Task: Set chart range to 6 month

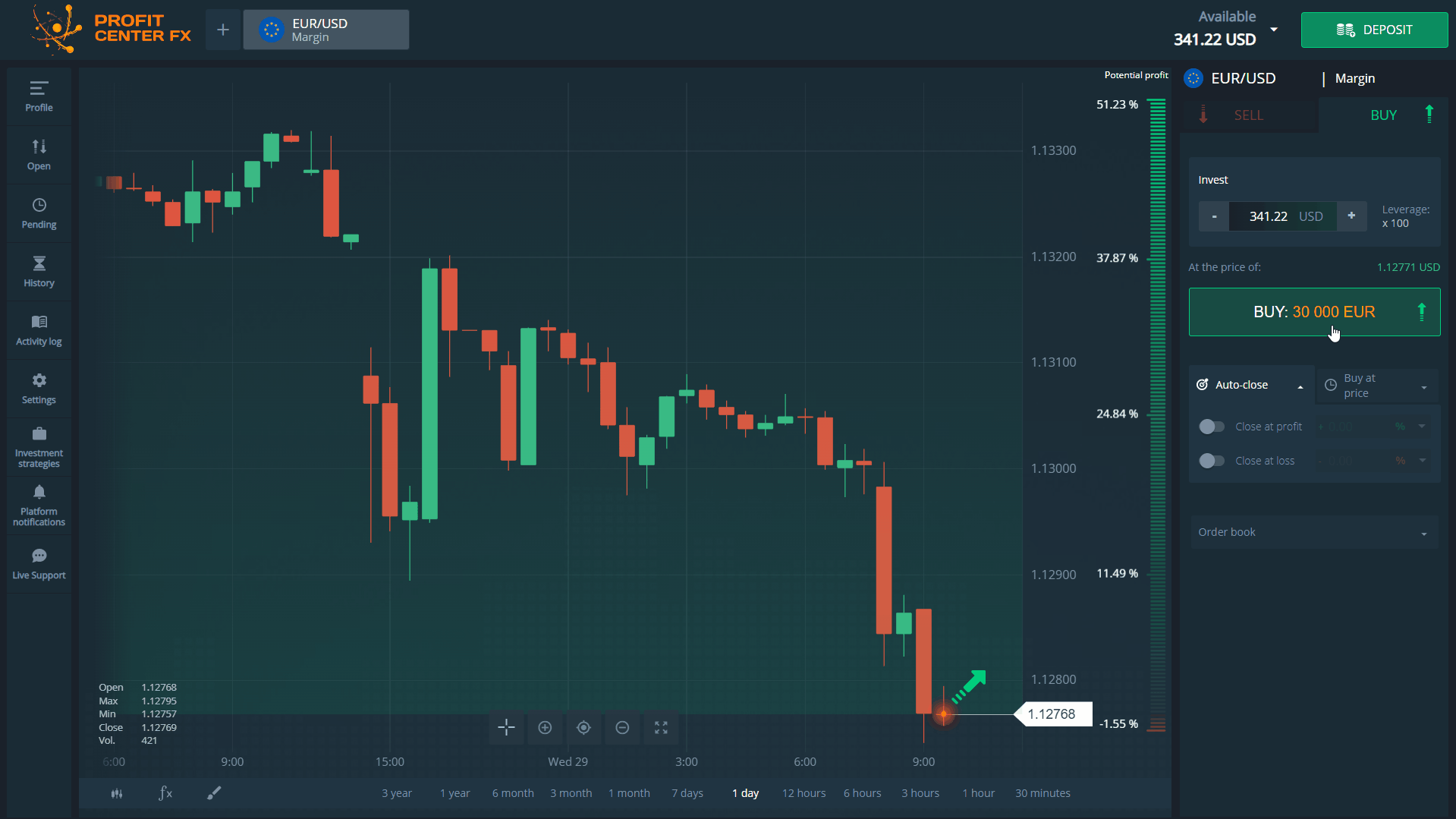Action: [513, 793]
